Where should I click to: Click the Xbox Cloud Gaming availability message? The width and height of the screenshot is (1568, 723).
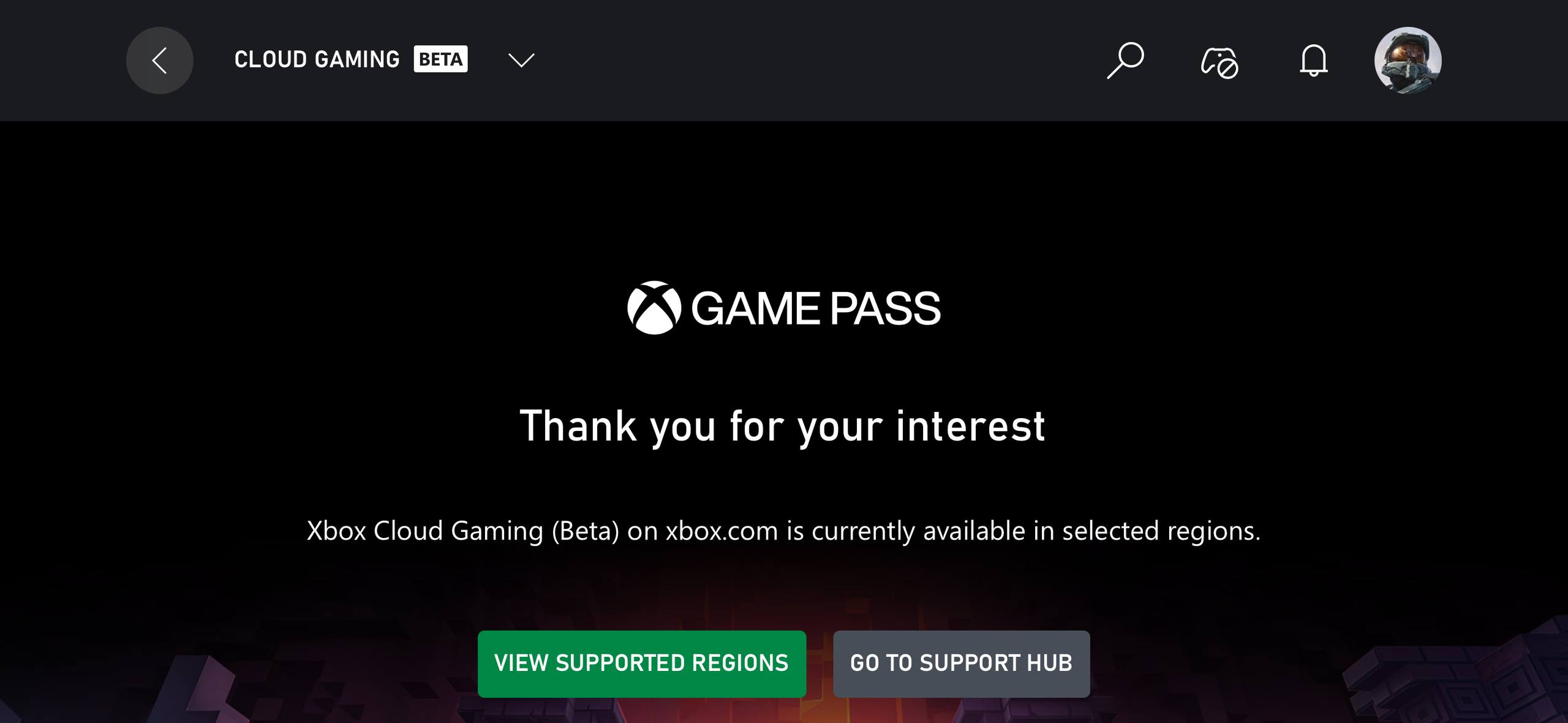783,531
